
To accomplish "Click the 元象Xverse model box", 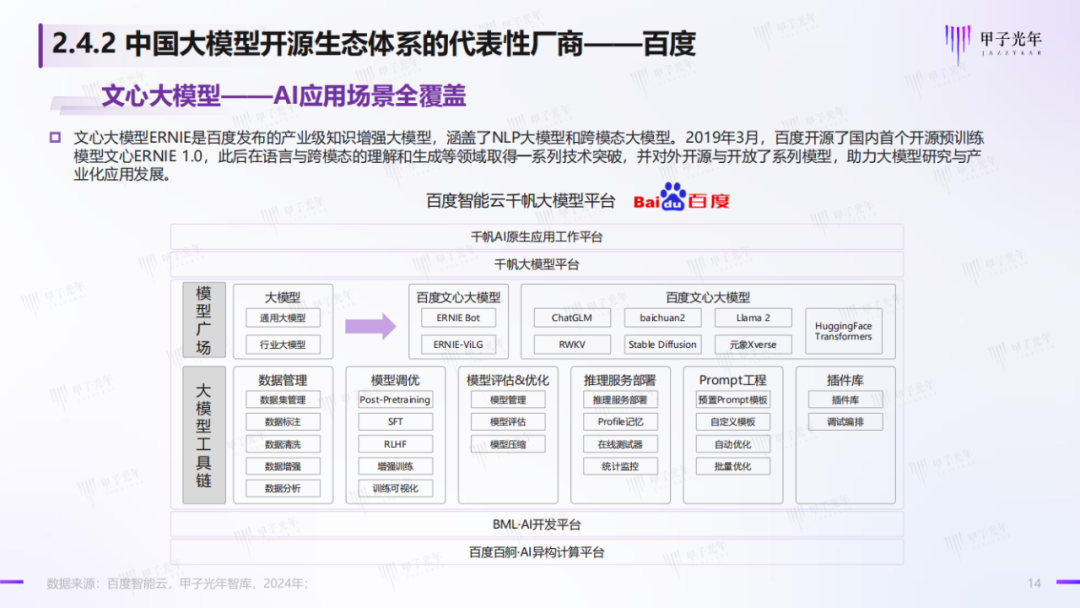I will coord(753,344).
